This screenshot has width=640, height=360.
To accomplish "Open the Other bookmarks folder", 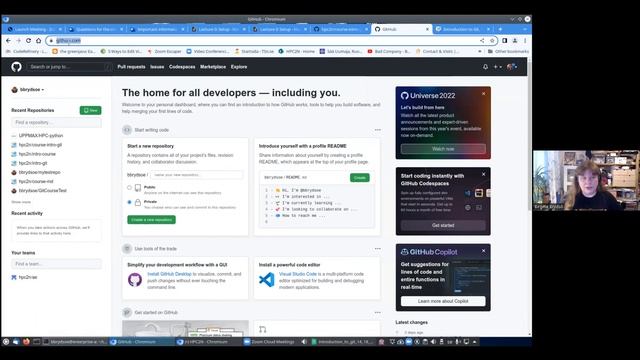I will pyautogui.click(x=508, y=51).
